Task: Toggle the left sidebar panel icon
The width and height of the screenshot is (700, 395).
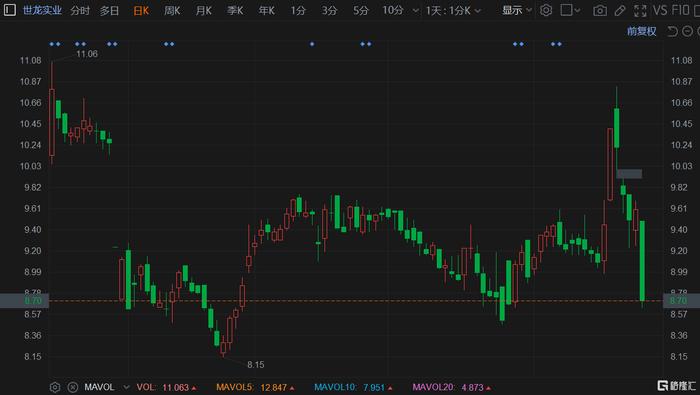Action: pyautogui.click(x=9, y=10)
